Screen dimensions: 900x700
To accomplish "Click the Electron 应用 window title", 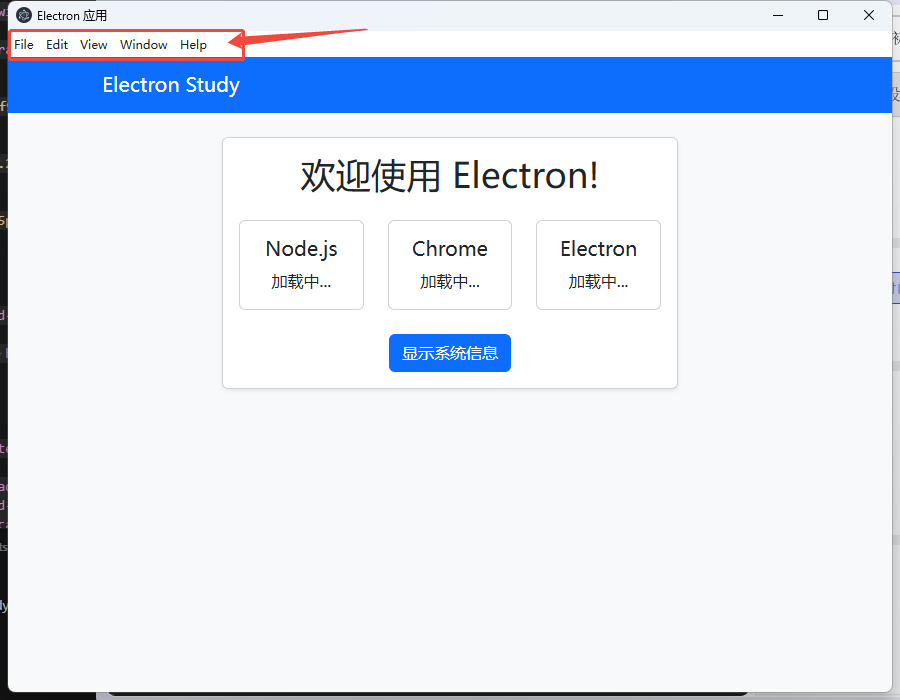I will tap(72, 15).
